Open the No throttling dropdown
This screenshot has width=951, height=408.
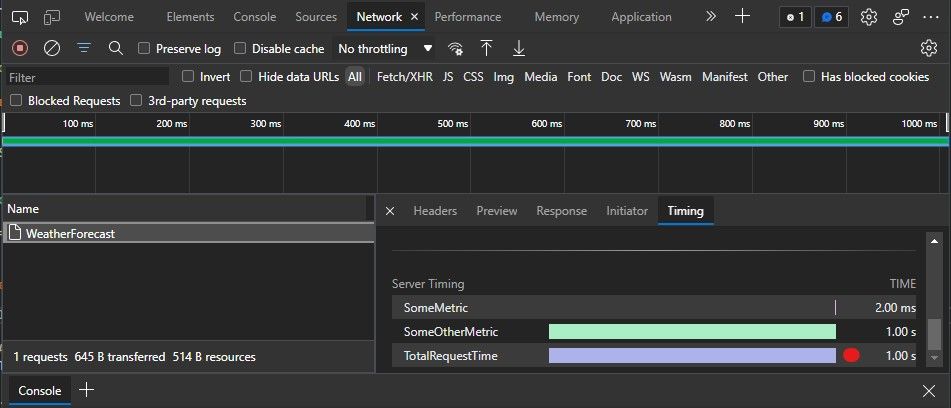[385, 48]
